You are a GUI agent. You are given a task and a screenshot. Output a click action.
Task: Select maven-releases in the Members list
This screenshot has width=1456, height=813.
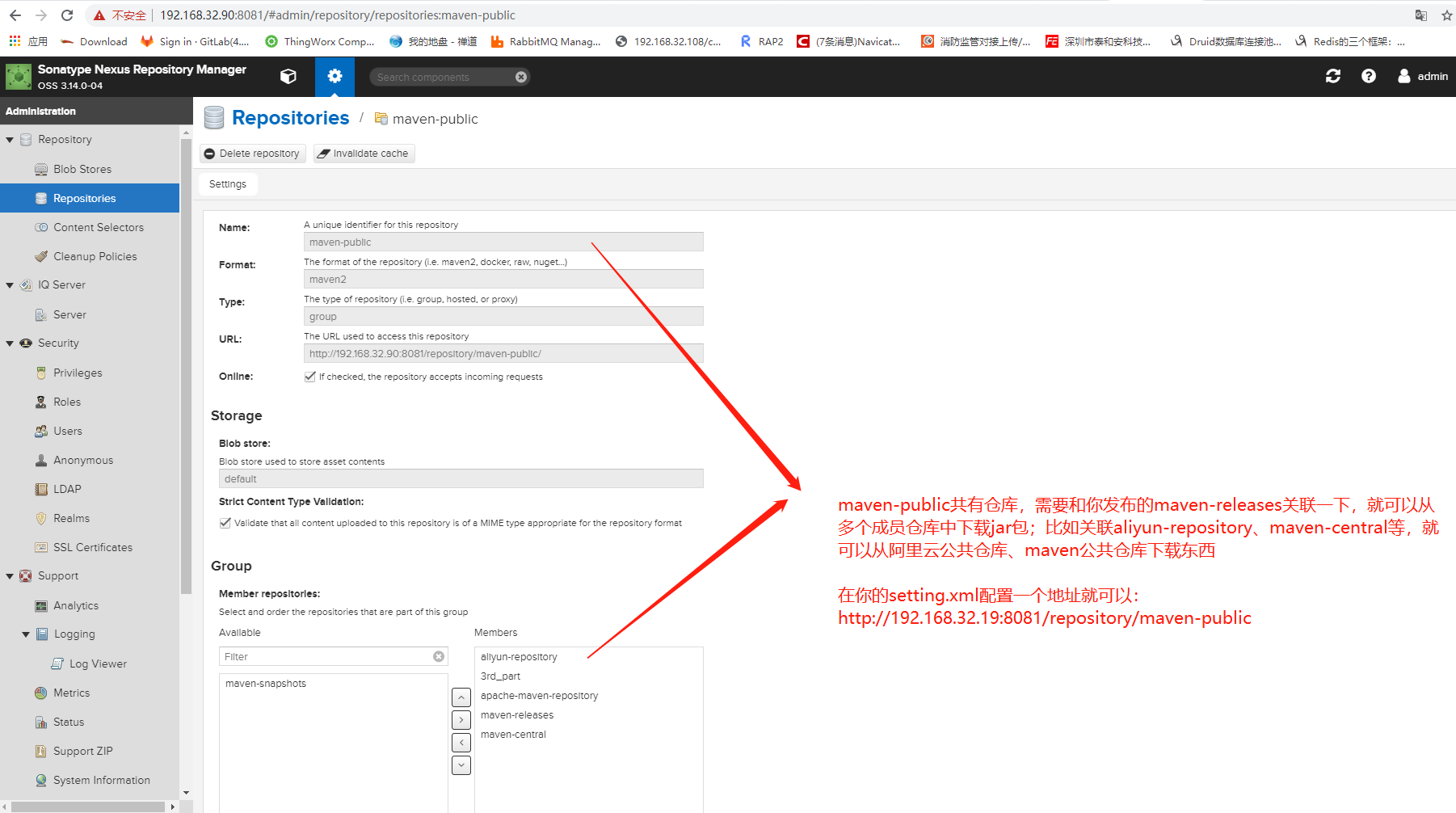[517, 715]
